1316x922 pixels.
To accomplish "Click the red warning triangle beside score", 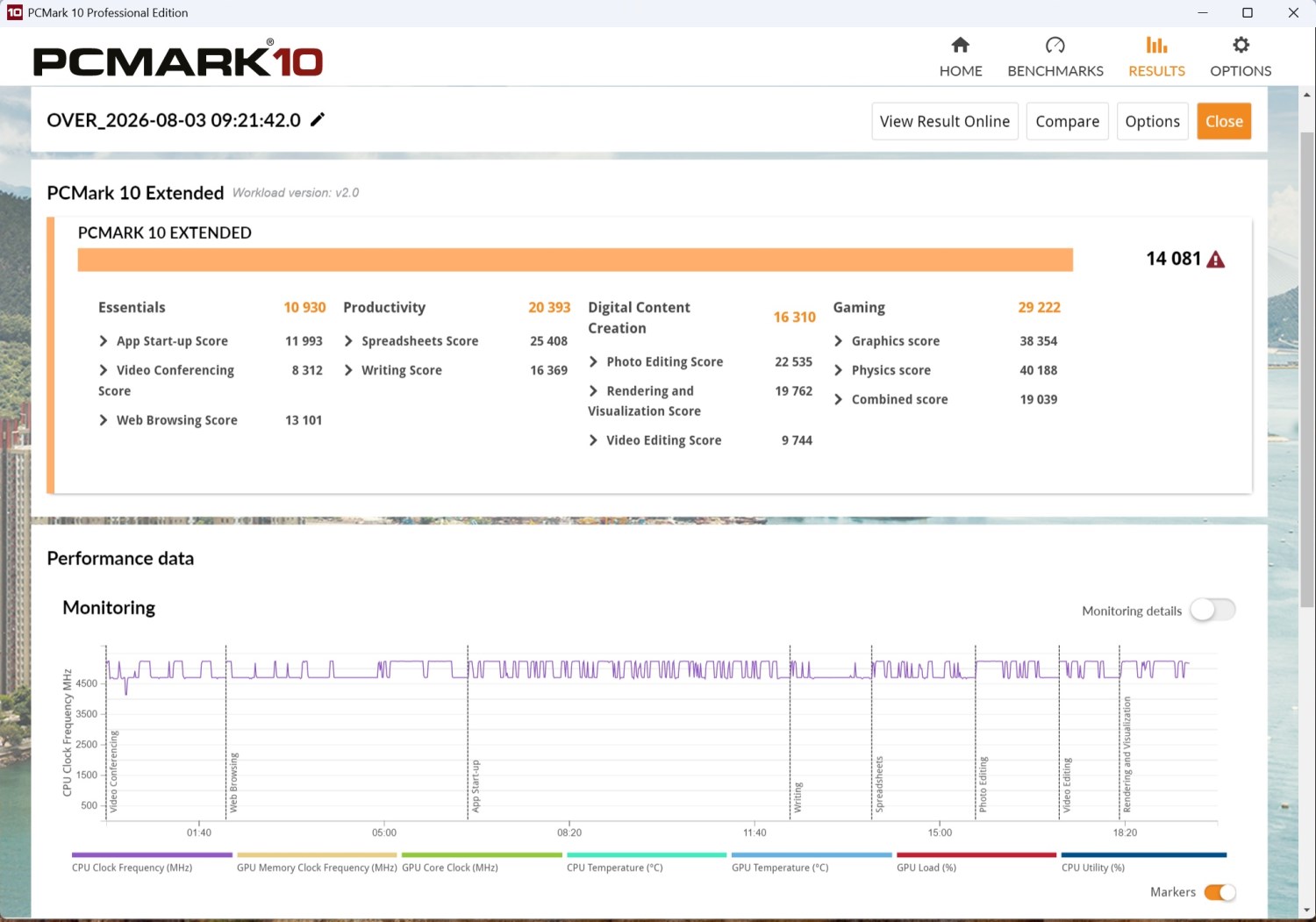I will pos(1216,259).
